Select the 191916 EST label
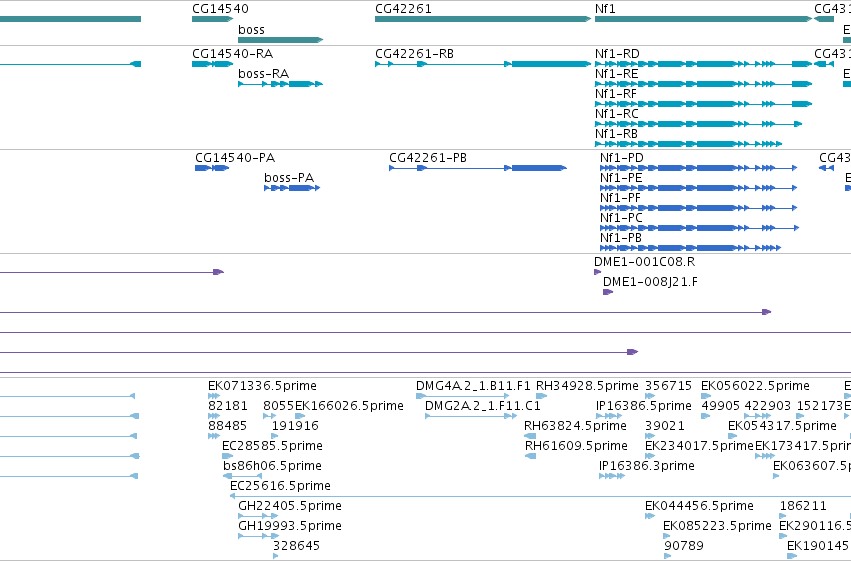Image resolution: width=851 pixels, height=561 pixels. (295, 426)
